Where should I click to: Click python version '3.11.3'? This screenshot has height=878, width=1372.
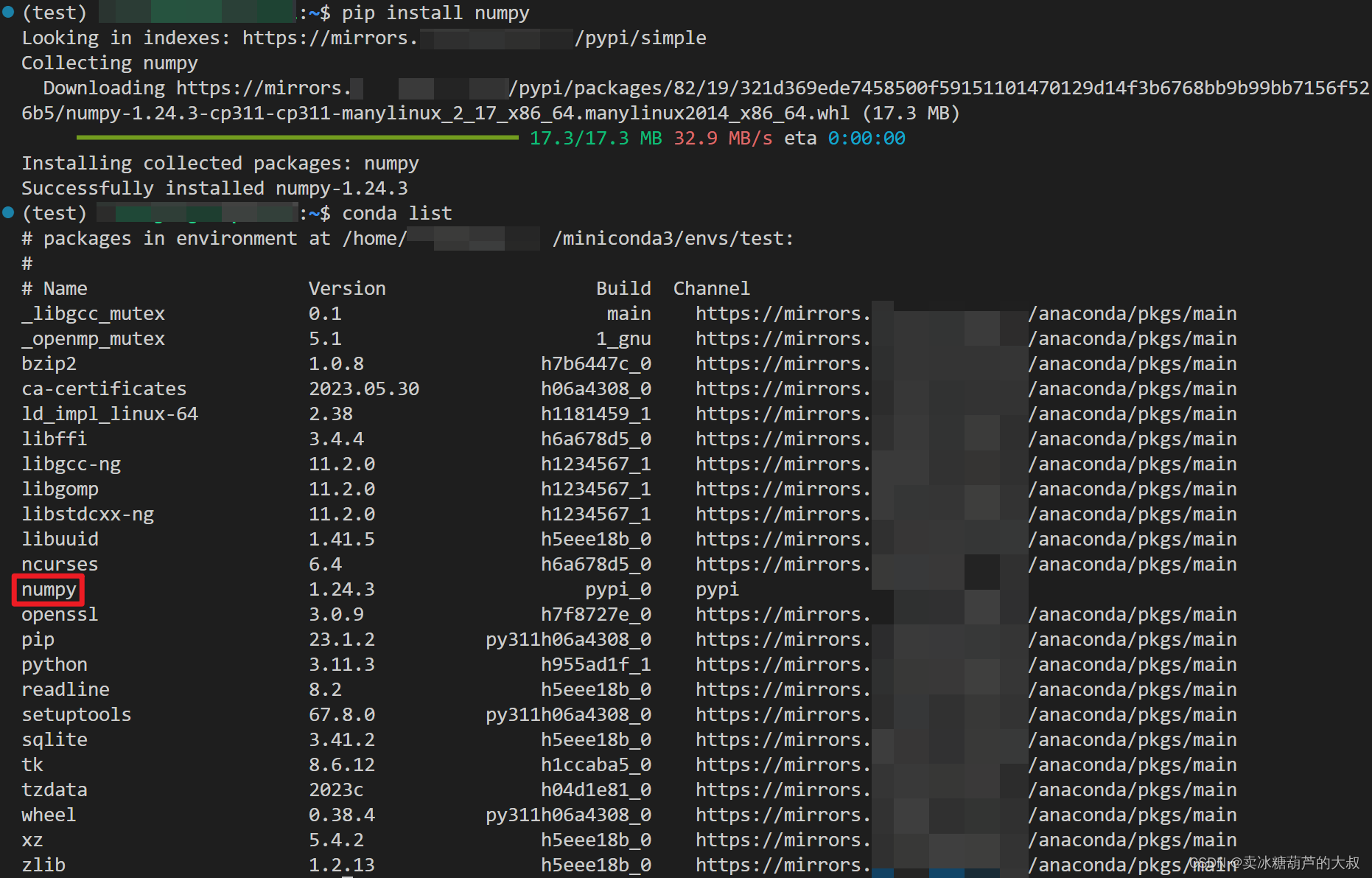click(342, 665)
